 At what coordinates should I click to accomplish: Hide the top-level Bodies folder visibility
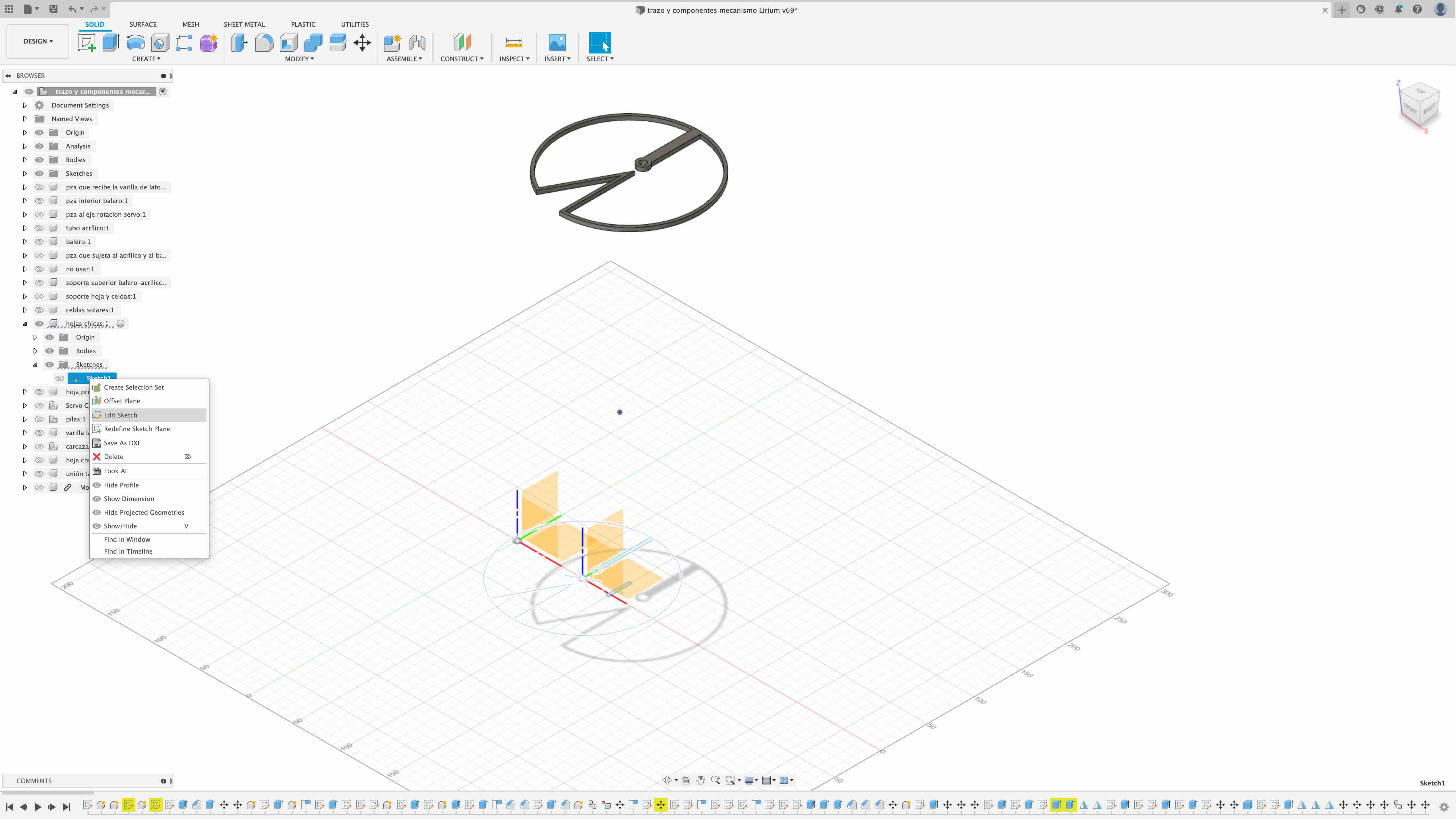39,160
